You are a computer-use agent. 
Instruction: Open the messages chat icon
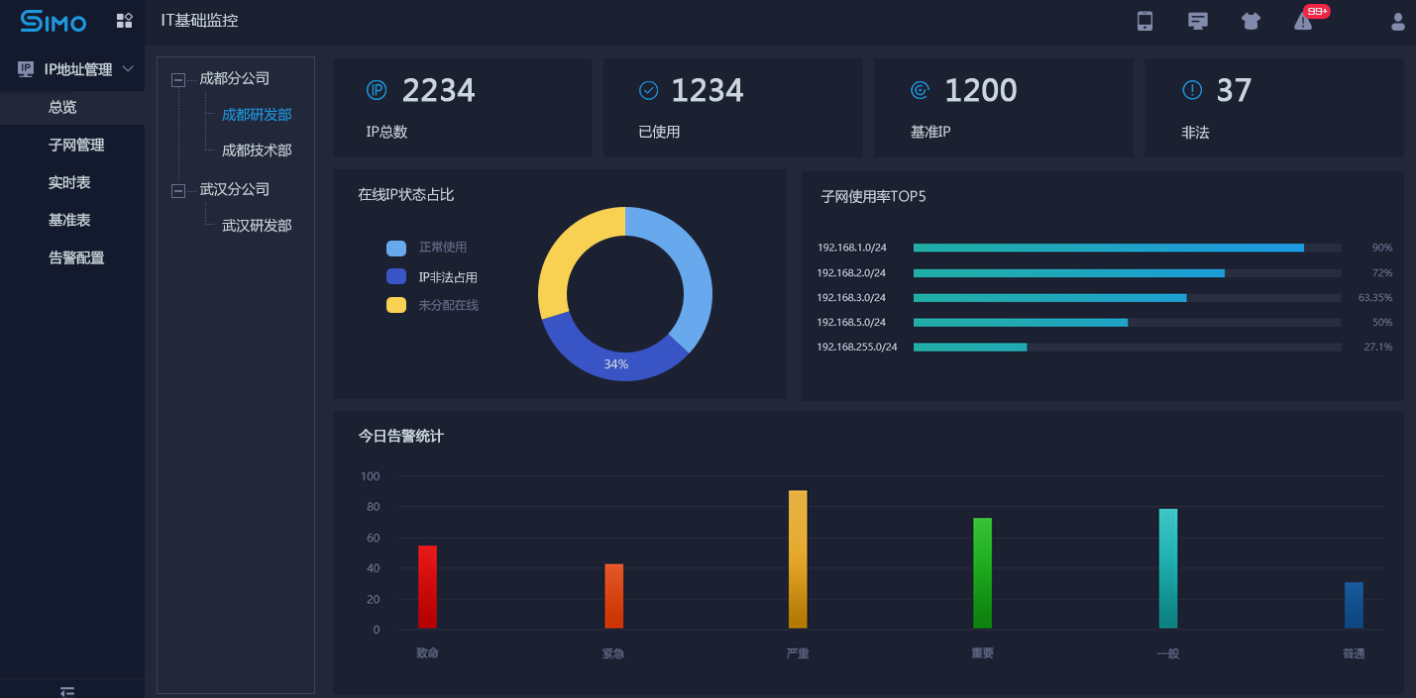(x=1197, y=21)
